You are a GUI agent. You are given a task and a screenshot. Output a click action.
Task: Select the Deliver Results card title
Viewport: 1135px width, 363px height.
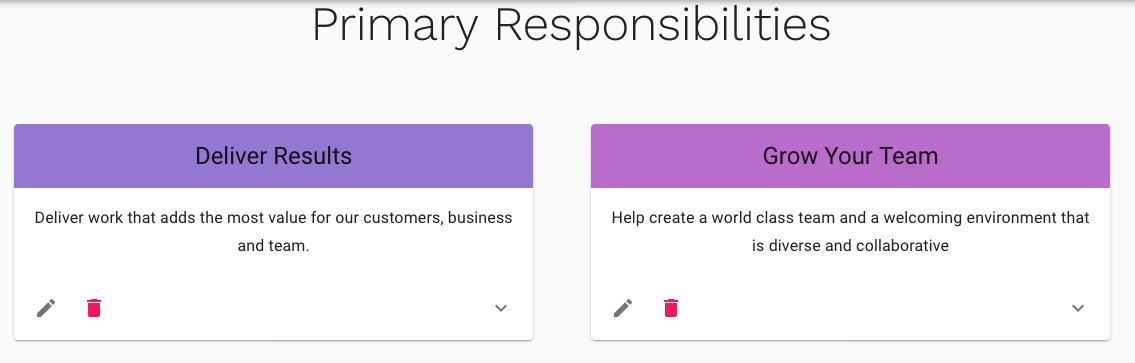274,156
